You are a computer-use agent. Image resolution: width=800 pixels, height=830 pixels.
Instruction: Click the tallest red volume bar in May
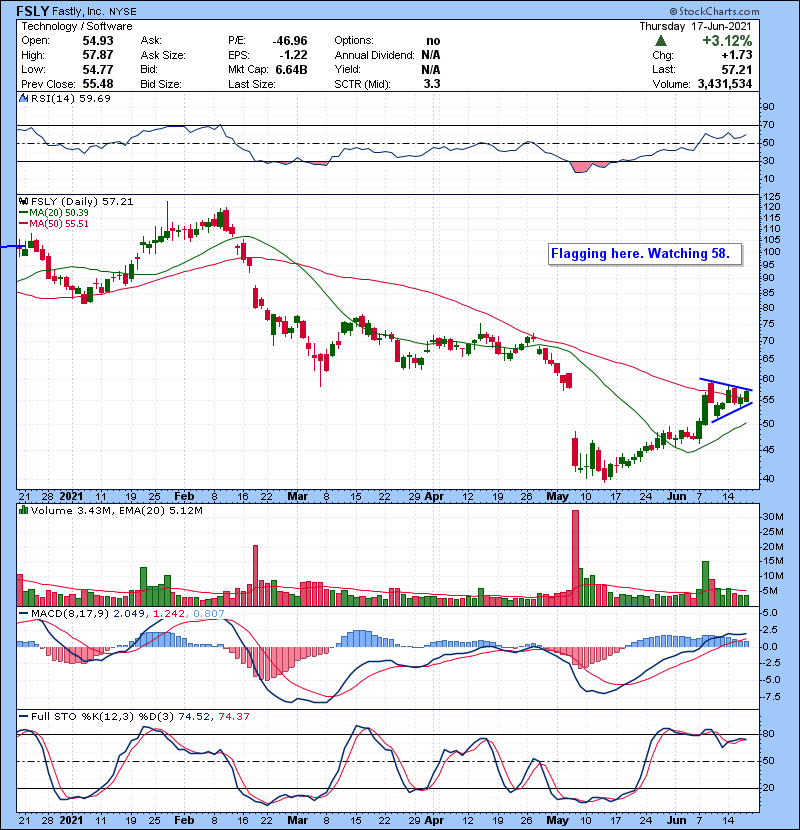tap(576, 558)
